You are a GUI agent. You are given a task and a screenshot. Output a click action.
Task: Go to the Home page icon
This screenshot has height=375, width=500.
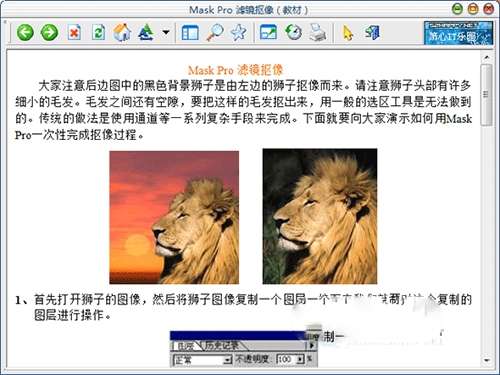tap(122, 32)
